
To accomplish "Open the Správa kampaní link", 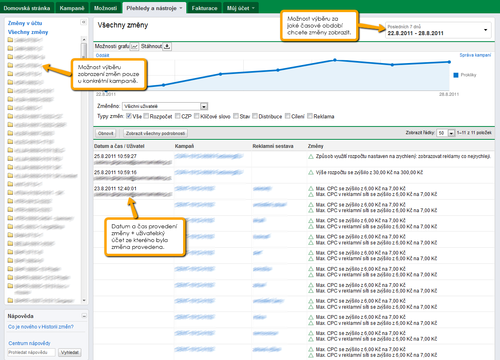I will pyautogui.click(x=475, y=55).
